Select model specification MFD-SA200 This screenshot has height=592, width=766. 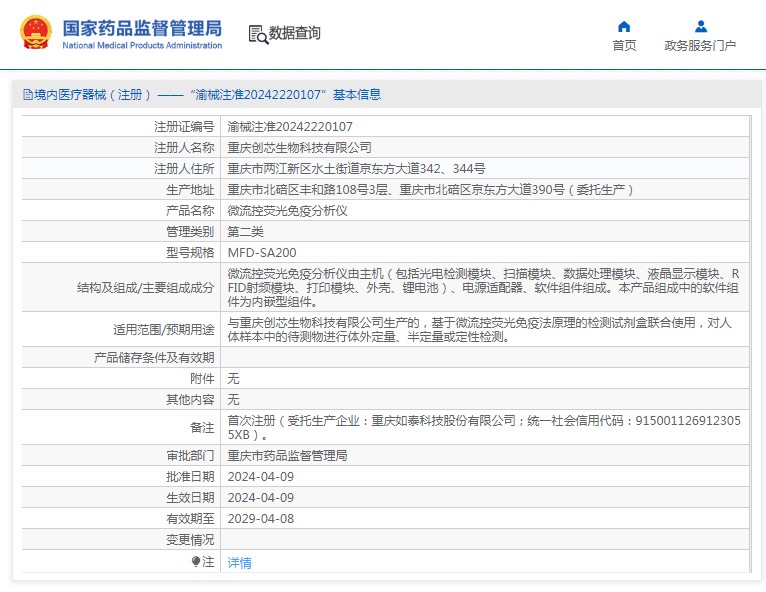coord(262,253)
